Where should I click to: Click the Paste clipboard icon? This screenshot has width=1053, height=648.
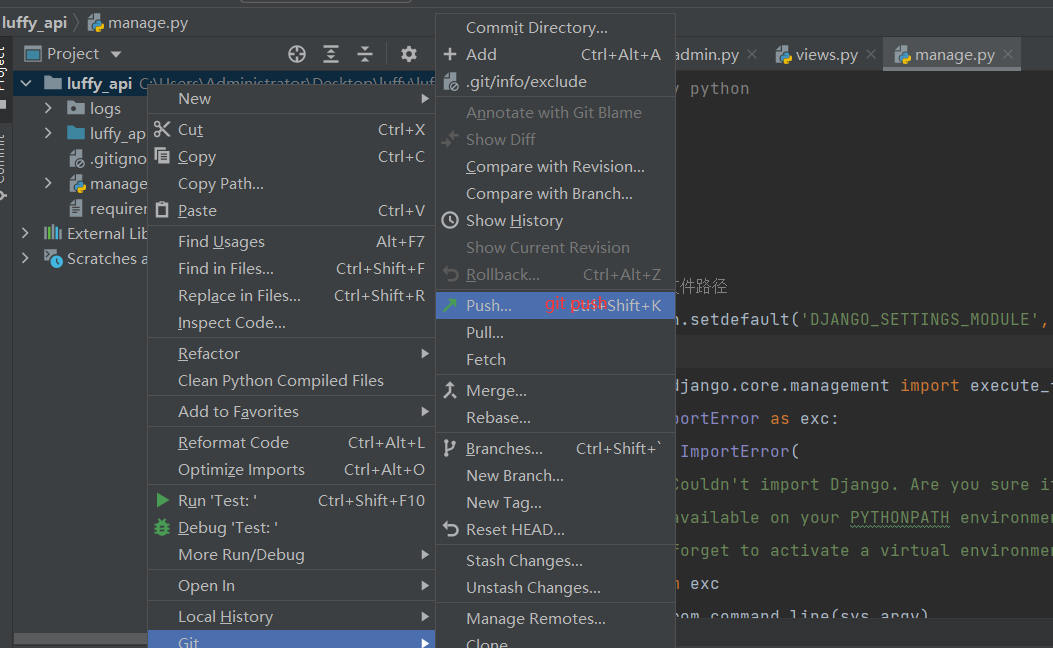pos(162,210)
